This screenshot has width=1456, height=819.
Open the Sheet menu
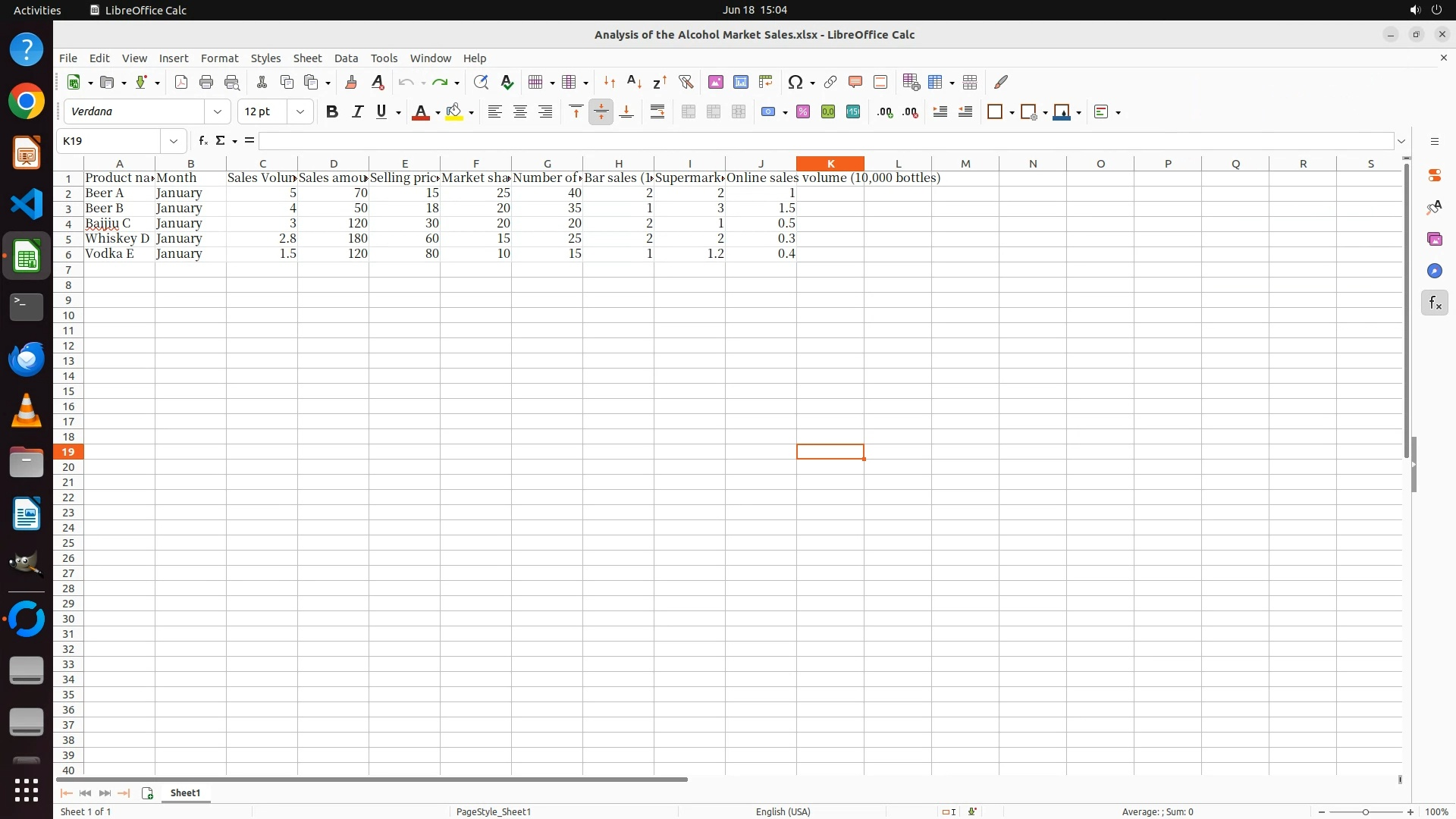click(307, 58)
